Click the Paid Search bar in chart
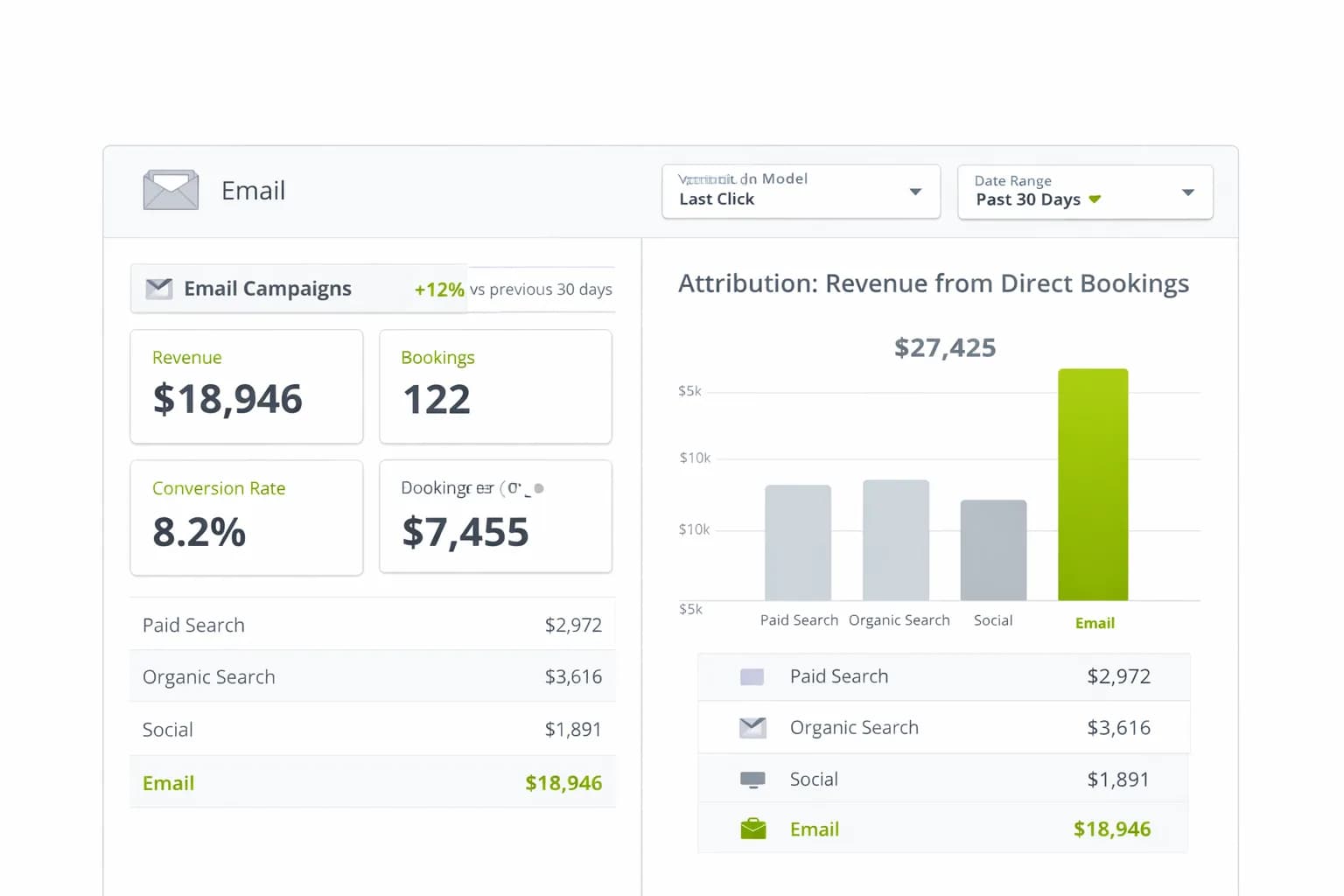 798,542
